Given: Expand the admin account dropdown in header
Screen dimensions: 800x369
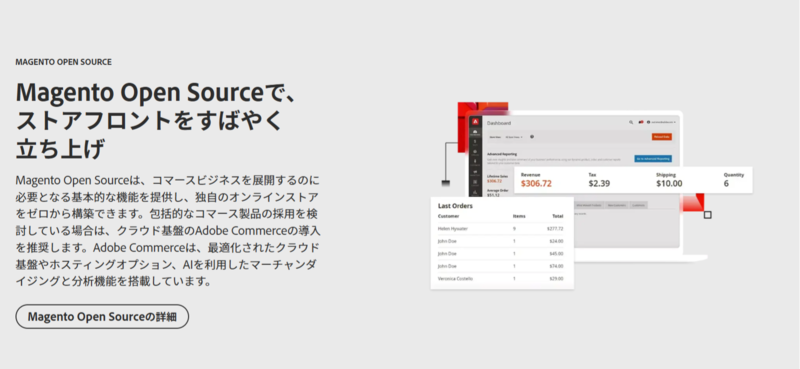Looking at the screenshot, I should 661,122.
